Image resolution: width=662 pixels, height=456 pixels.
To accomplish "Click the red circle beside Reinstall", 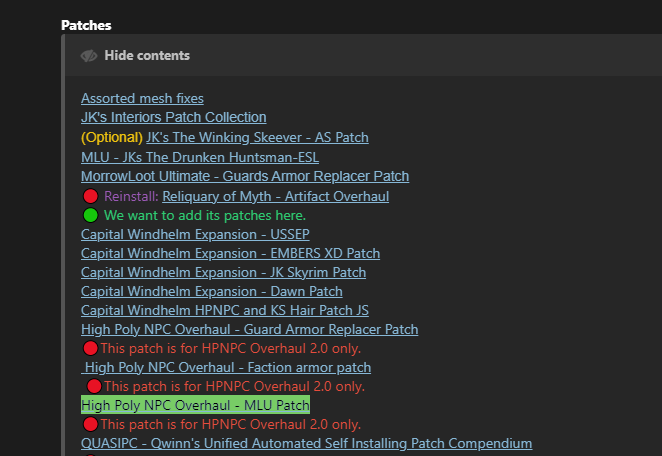I will pos(90,196).
